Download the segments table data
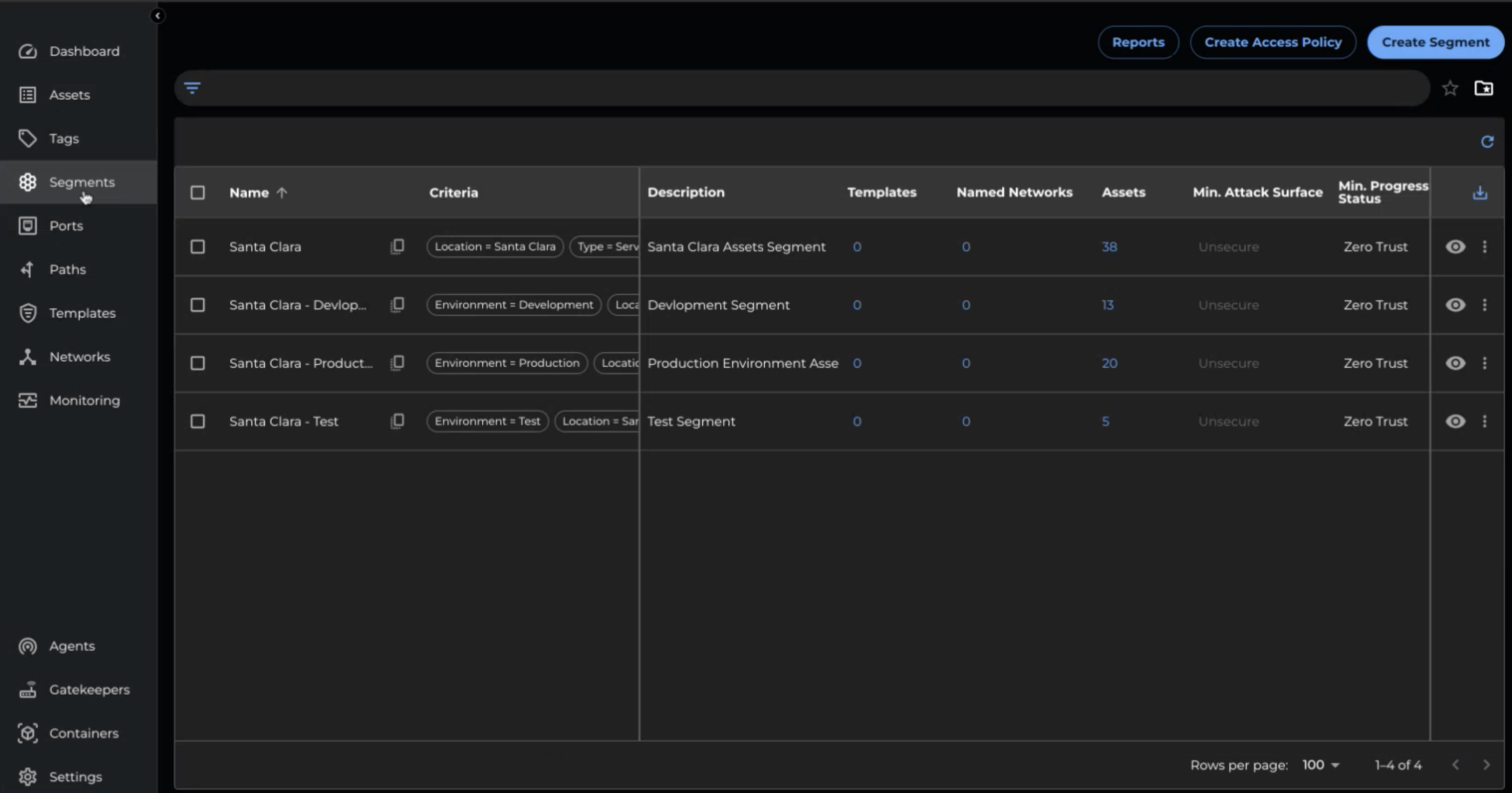 1480,193
